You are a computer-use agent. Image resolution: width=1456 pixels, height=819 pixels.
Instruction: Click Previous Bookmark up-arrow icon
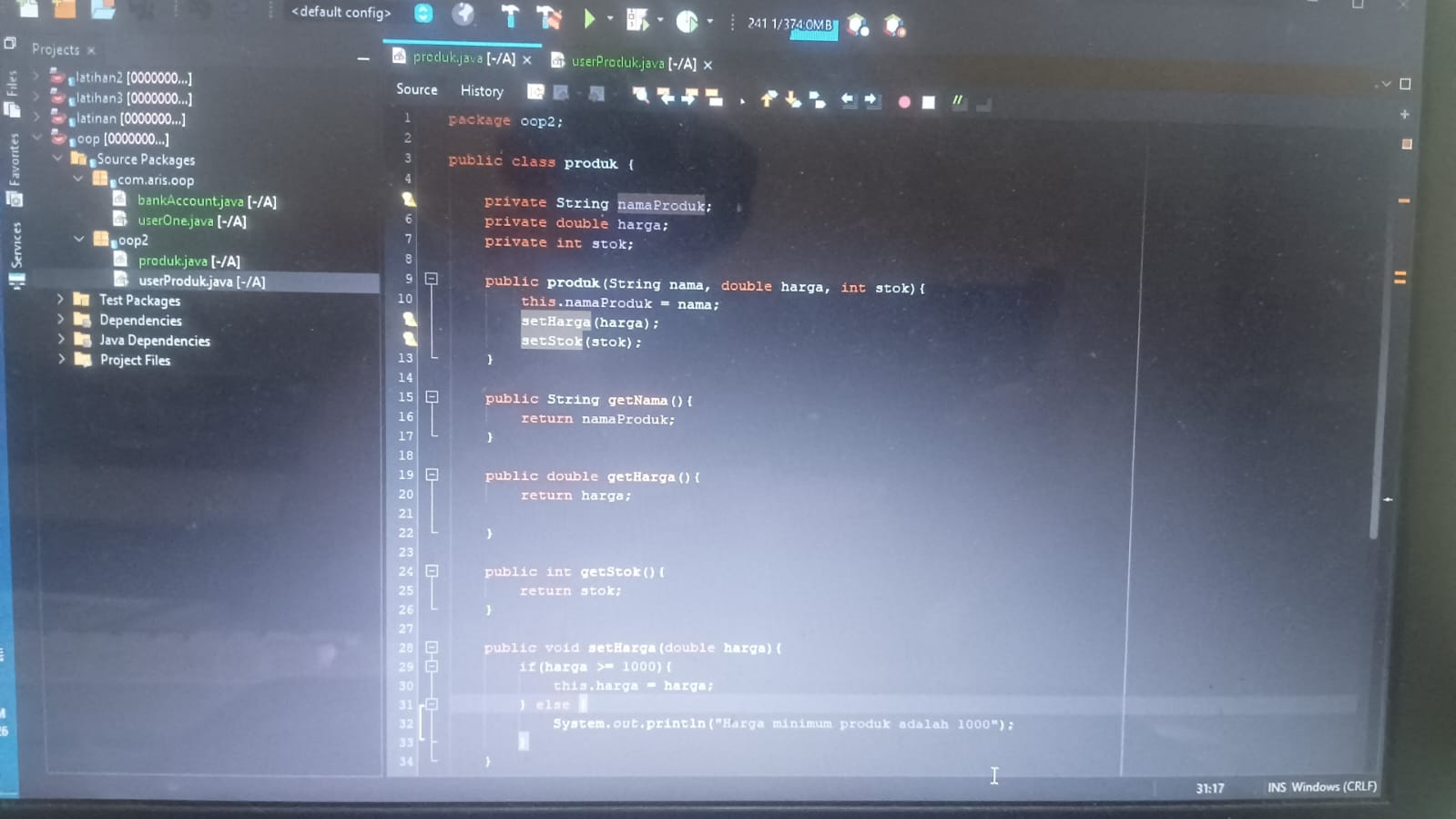(x=769, y=98)
